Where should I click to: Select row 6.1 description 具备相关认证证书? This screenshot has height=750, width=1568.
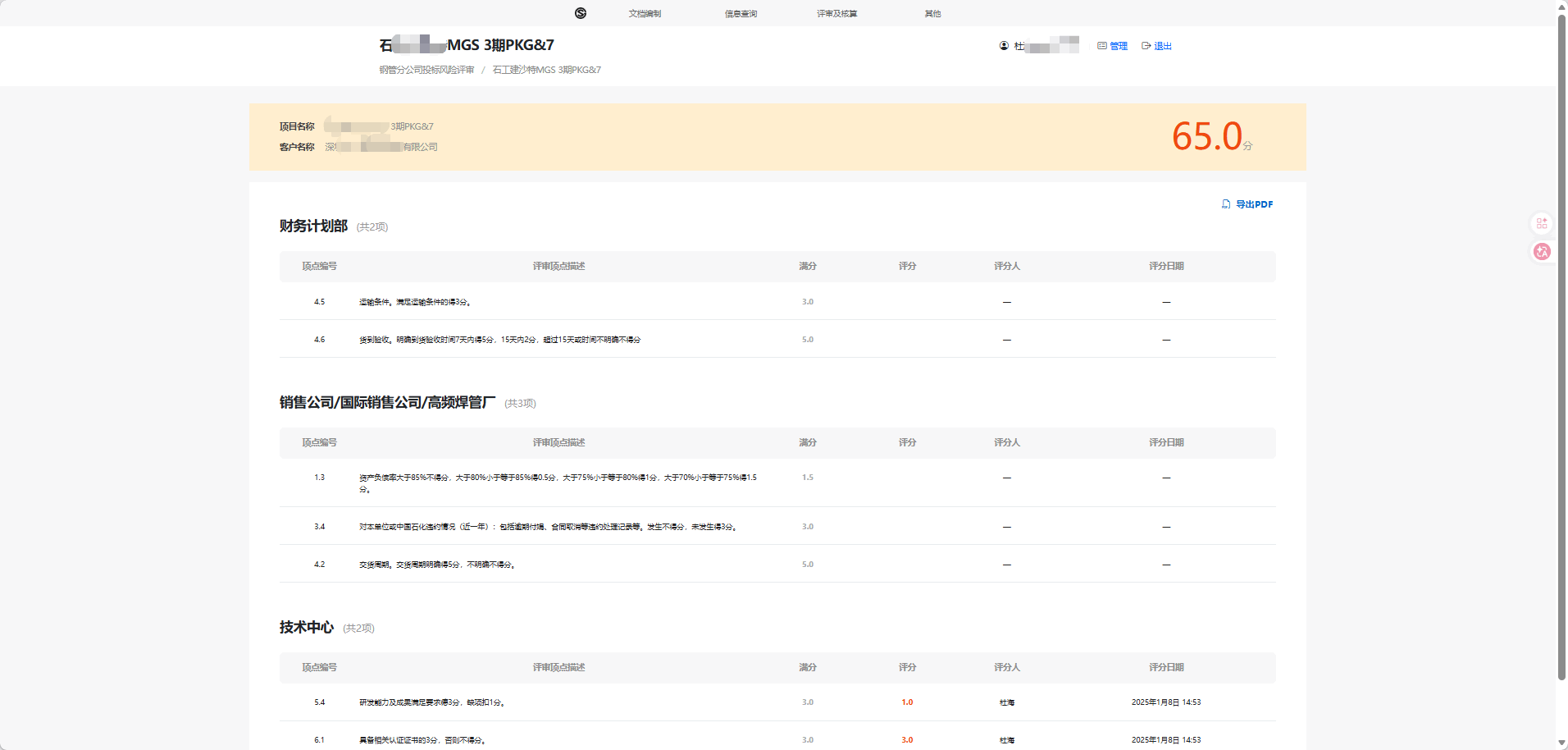point(422,740)
